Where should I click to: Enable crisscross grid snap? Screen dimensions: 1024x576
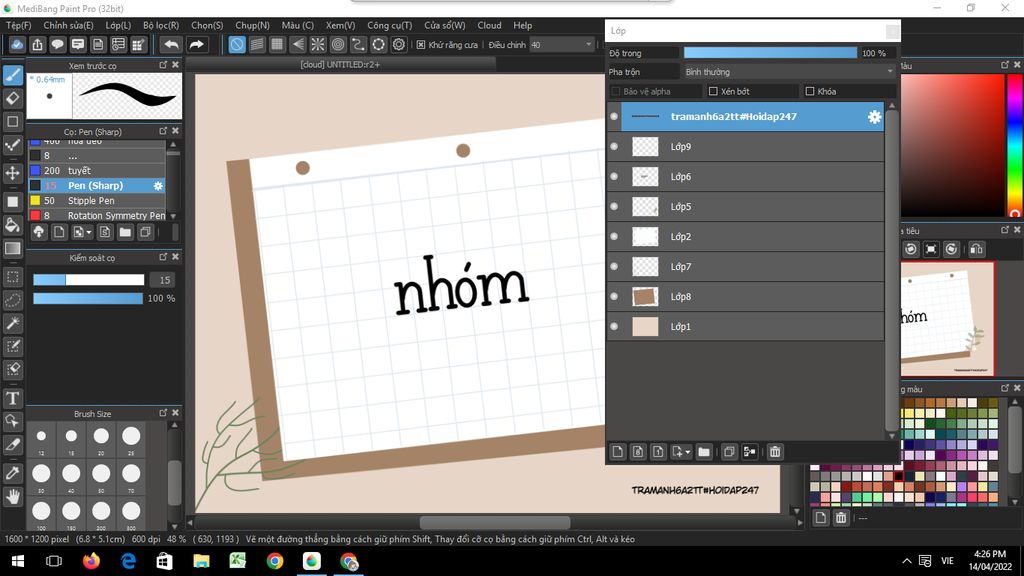coord(278,44)
